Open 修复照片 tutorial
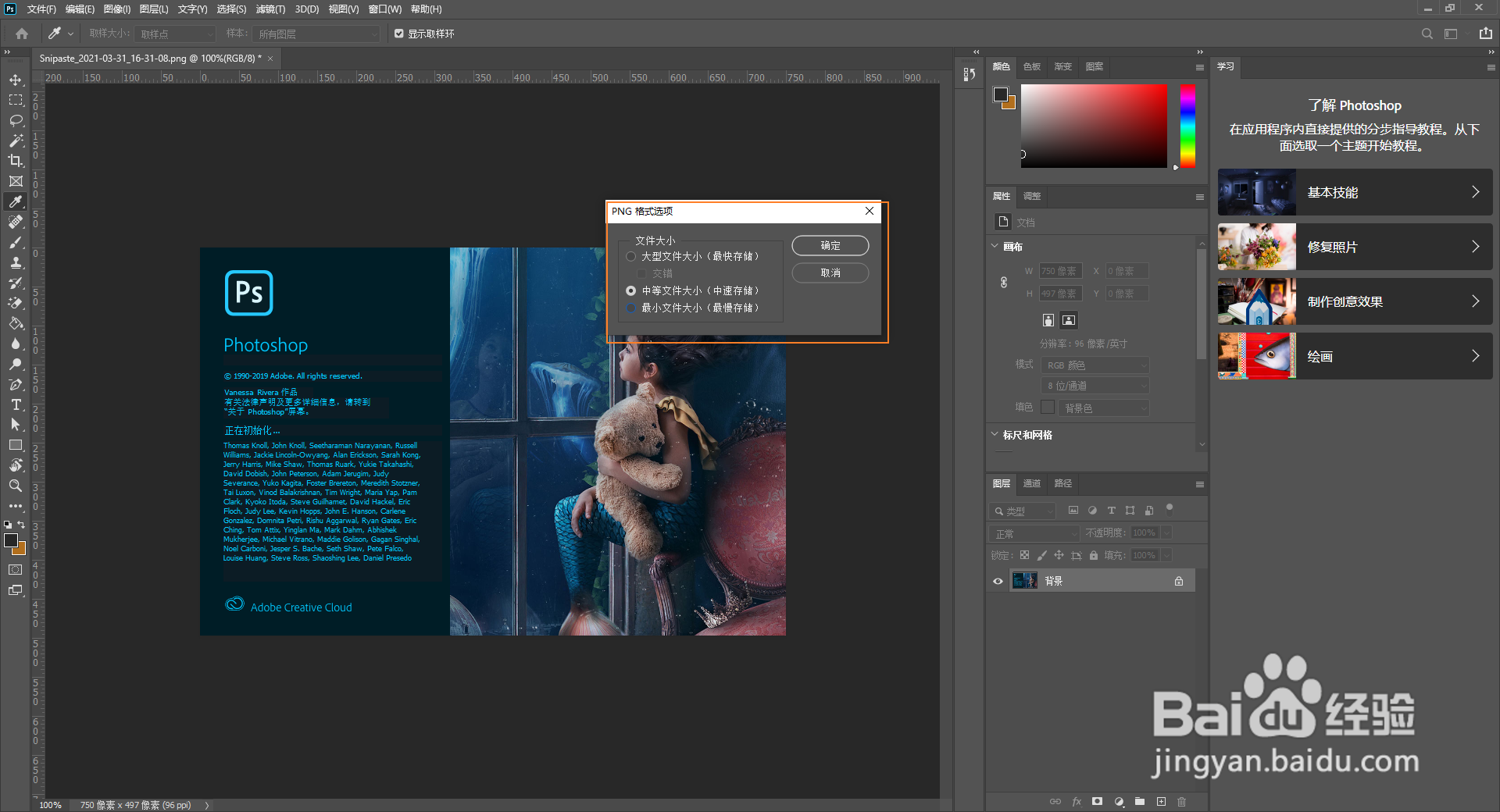 coord(1355,247)
